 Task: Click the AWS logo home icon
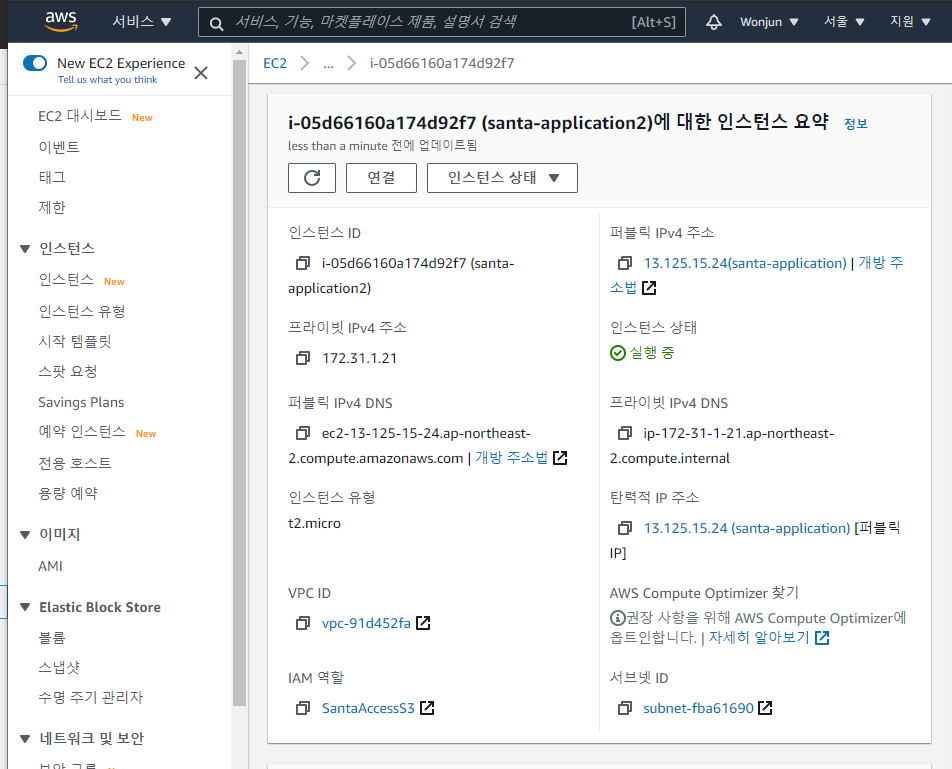coord(61,21)
